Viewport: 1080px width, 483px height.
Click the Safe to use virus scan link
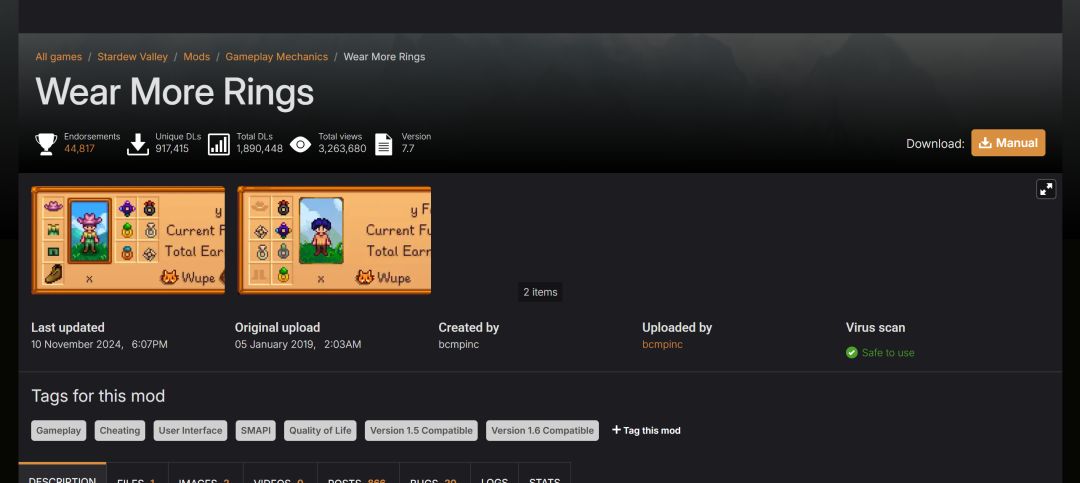[888, 353]
